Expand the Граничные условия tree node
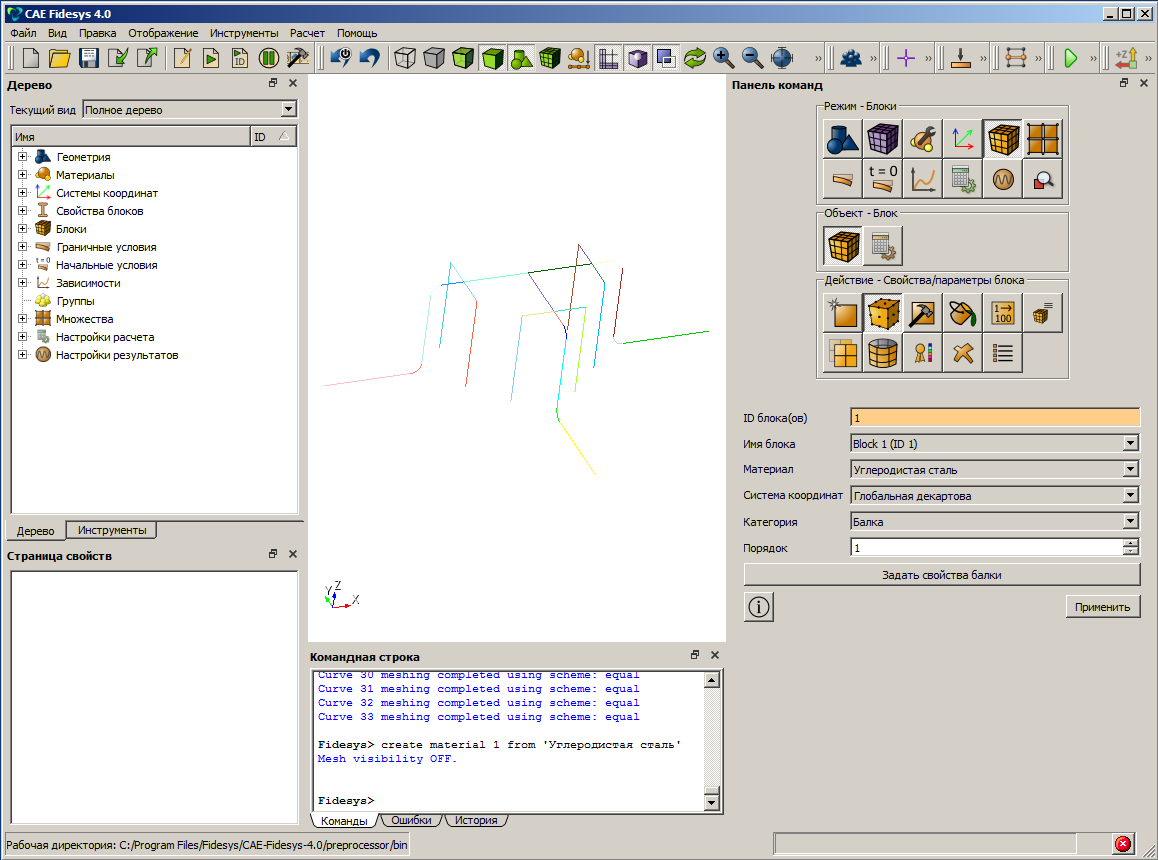 (22, 247)
